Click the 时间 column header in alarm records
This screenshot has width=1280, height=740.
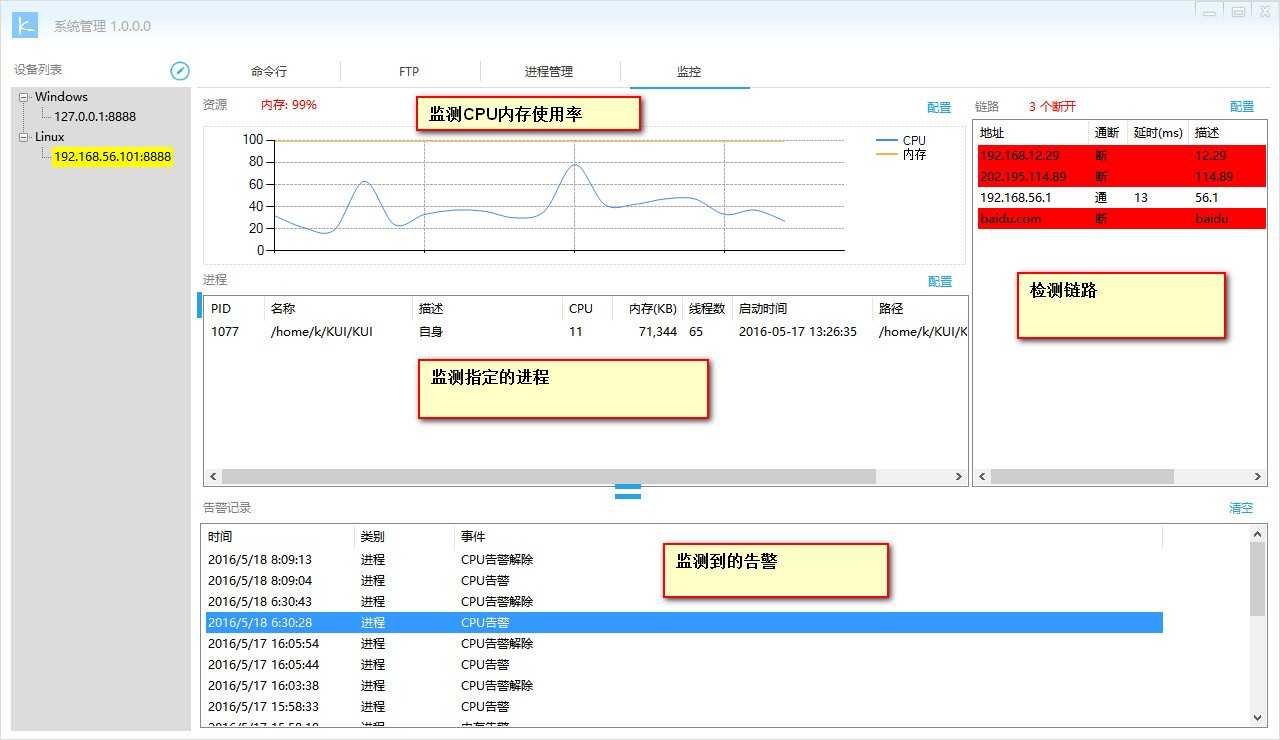(279, 537)
